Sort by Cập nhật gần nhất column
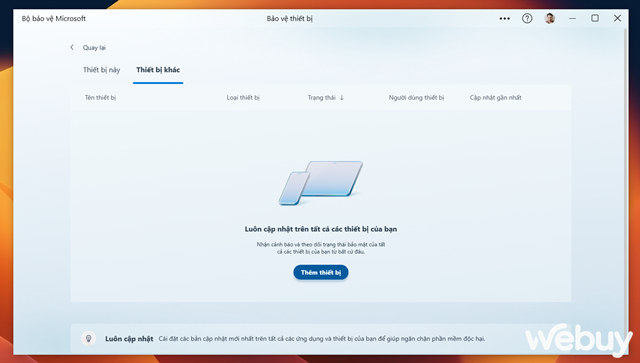This screenshot has width=640, height=363. coord(496,98)
